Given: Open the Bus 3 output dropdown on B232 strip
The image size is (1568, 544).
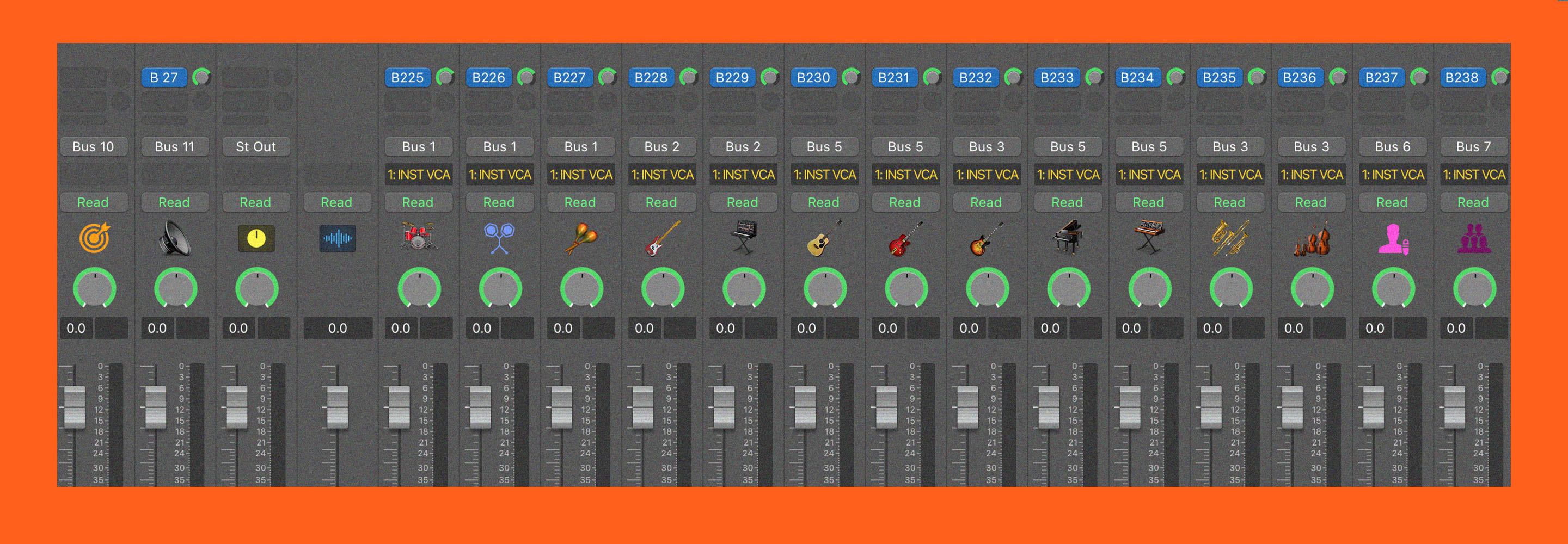Looking at the screenshot, I should pyautogui.click(x=987, y=147).
